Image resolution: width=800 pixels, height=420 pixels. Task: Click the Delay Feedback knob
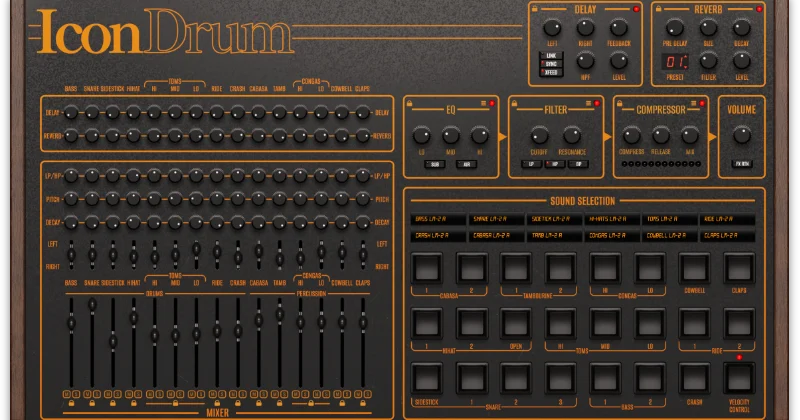coord(619,27)
